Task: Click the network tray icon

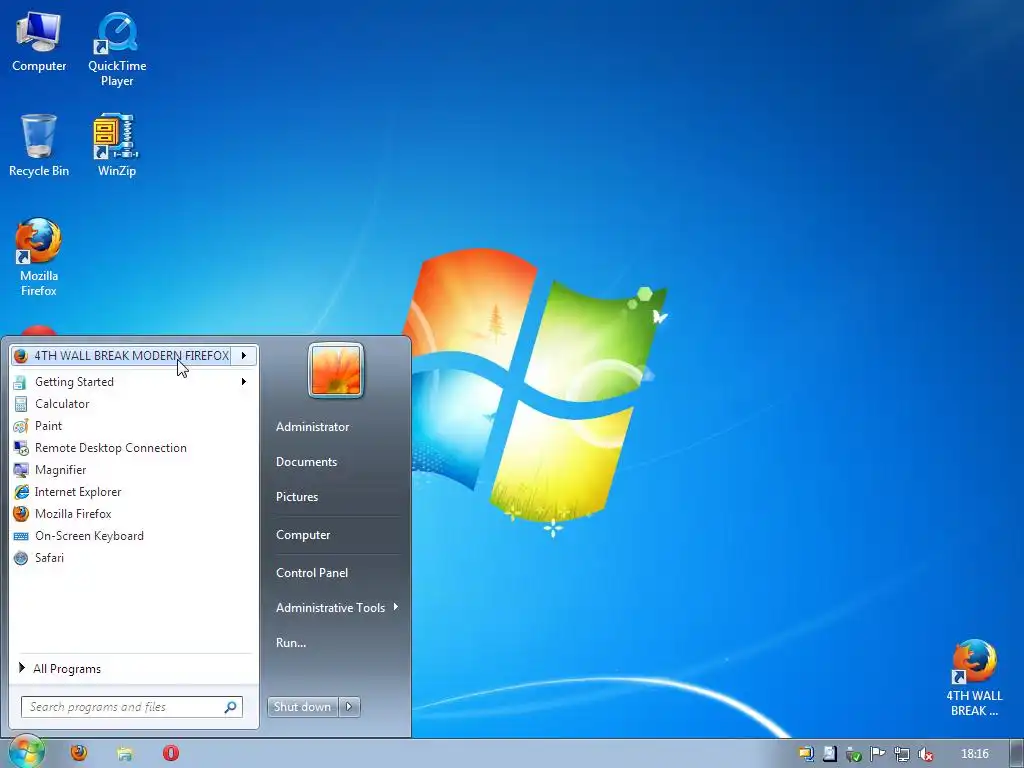Action: (x=901, y=754)
